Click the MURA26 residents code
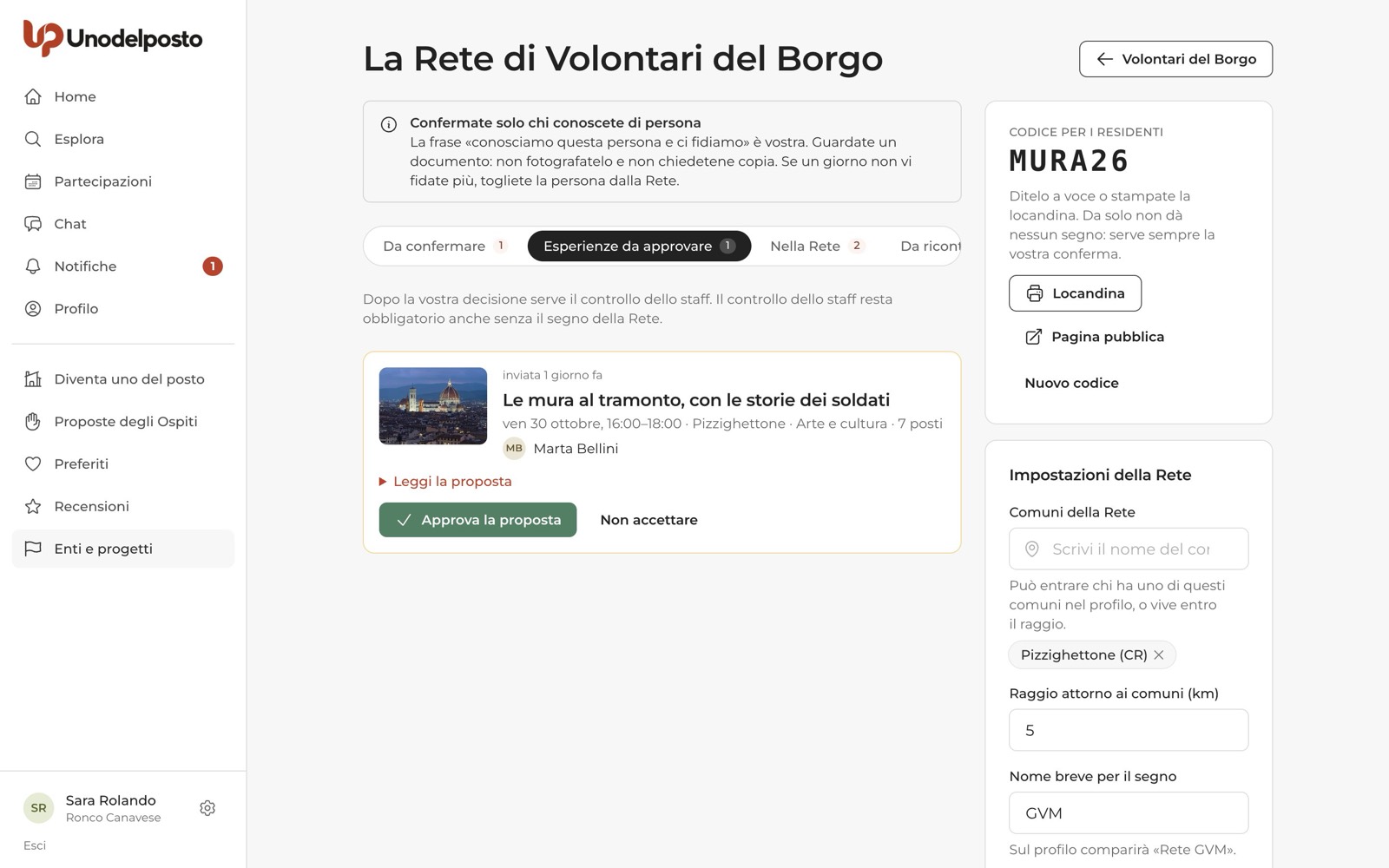The height and width of the screenshot is (868, 1389). (1069, 161)
